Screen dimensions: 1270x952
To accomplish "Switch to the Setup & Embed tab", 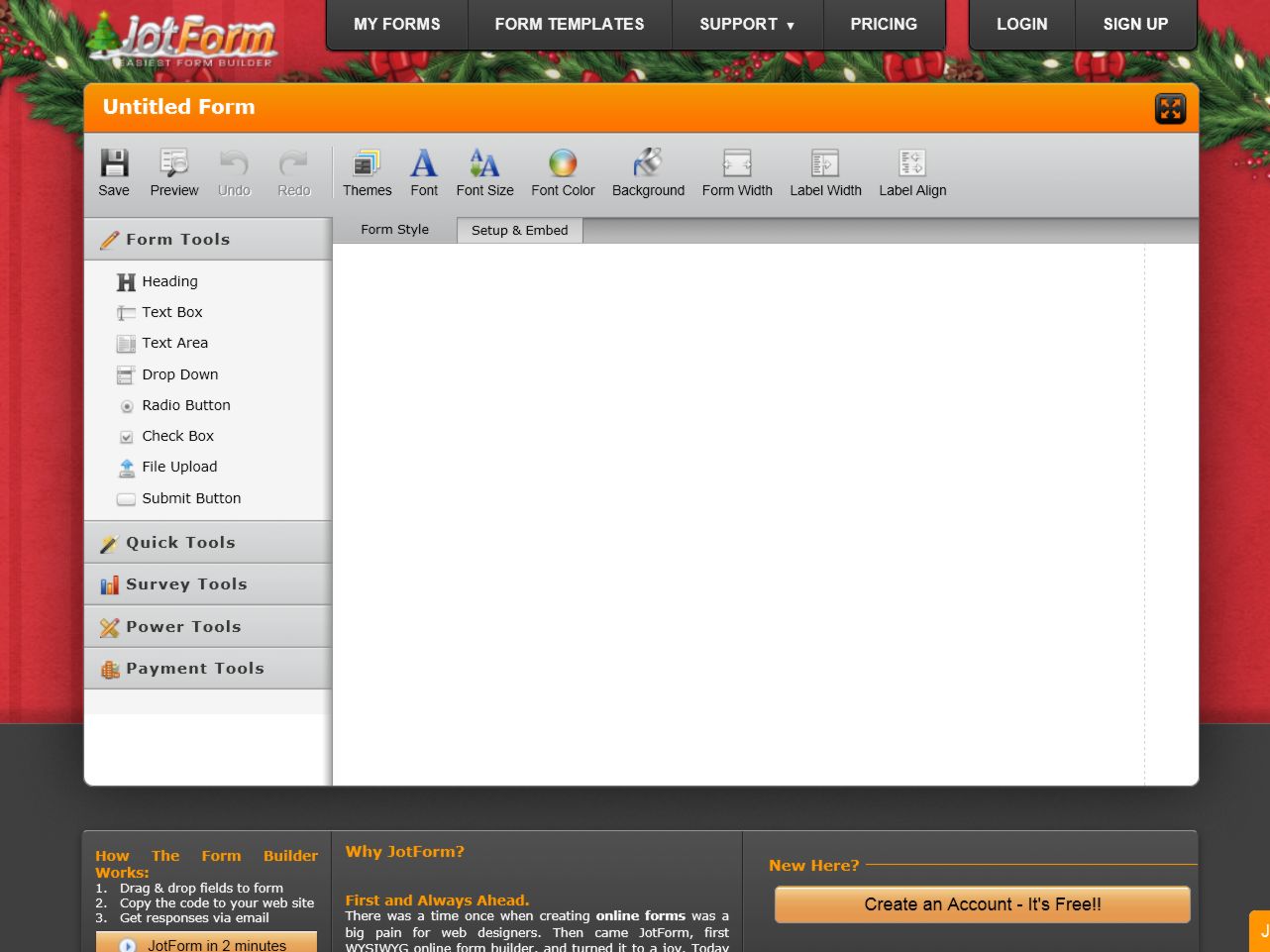I will click(x=519, y=230).
